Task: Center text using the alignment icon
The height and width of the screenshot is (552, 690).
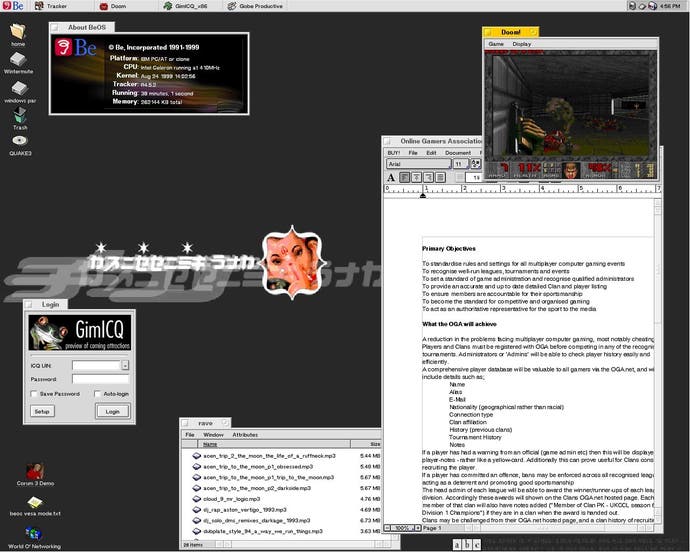Action: click(416, 177)
